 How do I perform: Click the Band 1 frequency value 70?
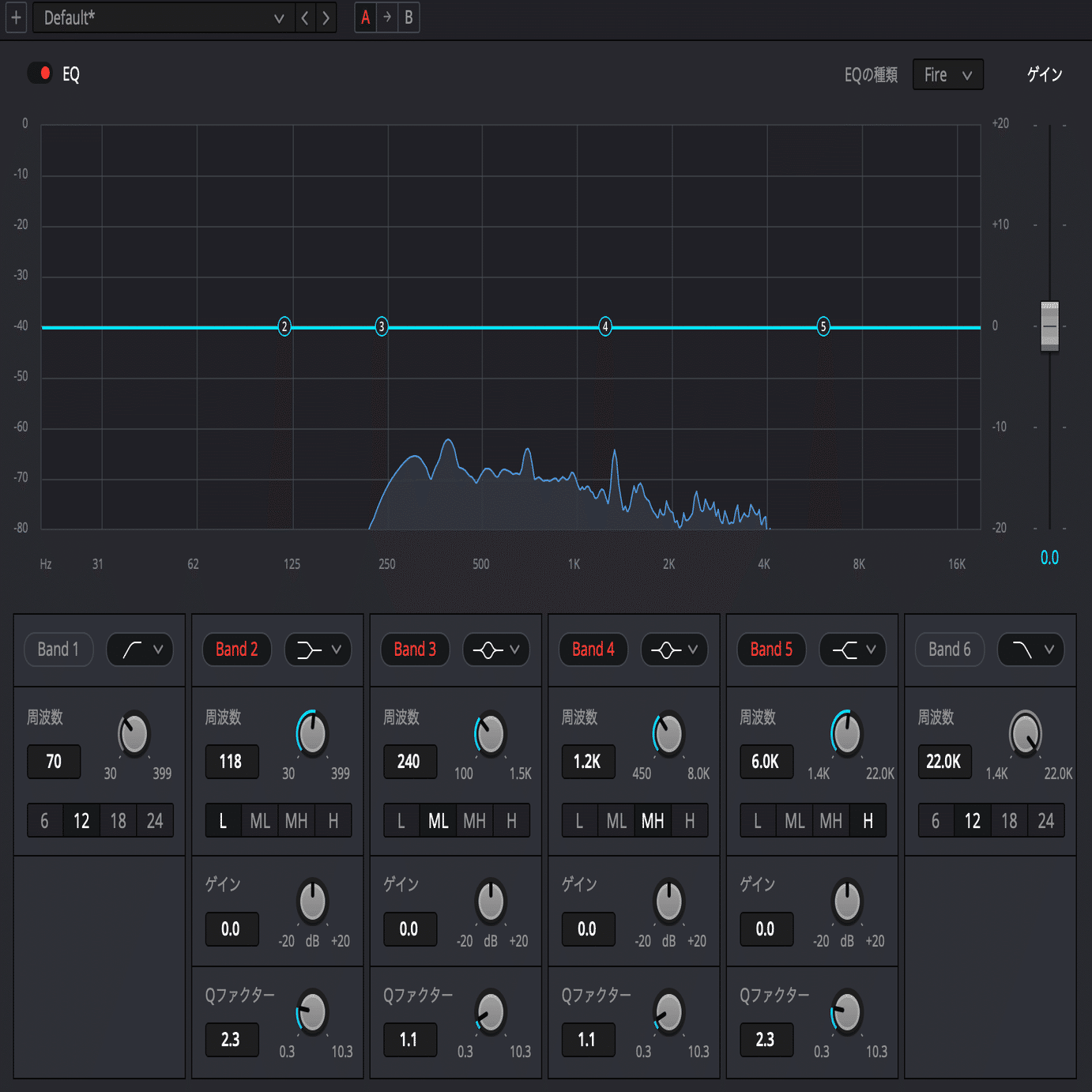click(x=54, y=762)
